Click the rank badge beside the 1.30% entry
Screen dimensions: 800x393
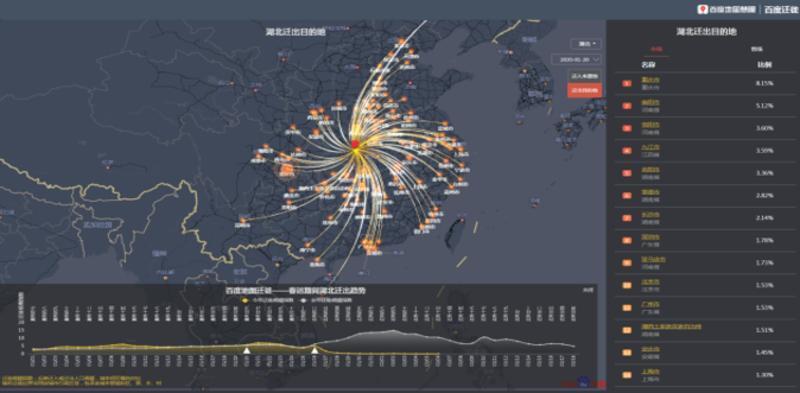tap(627, 375)
